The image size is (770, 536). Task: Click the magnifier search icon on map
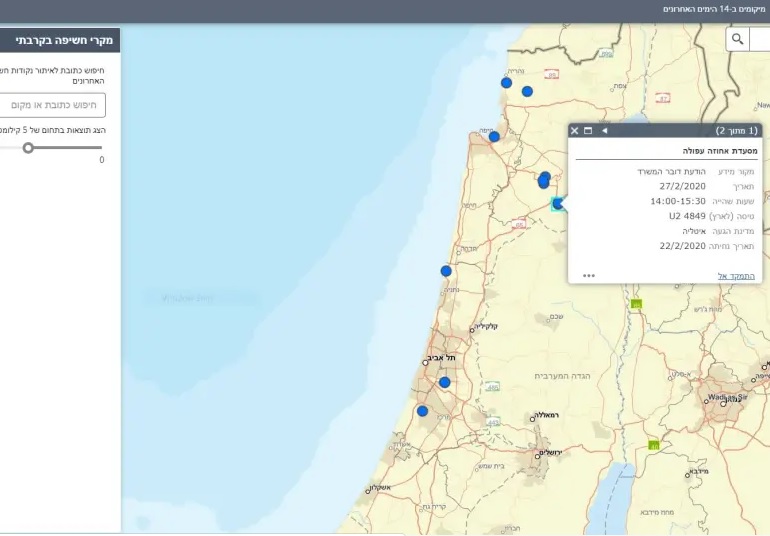pyautogui.click(x=738, y=39)
